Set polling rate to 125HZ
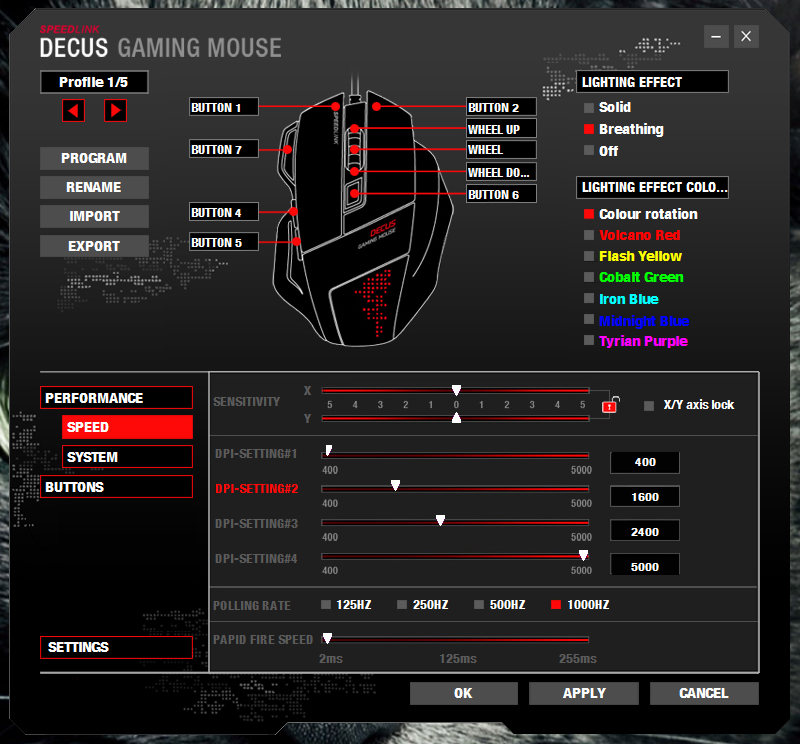 pos(326,605)
